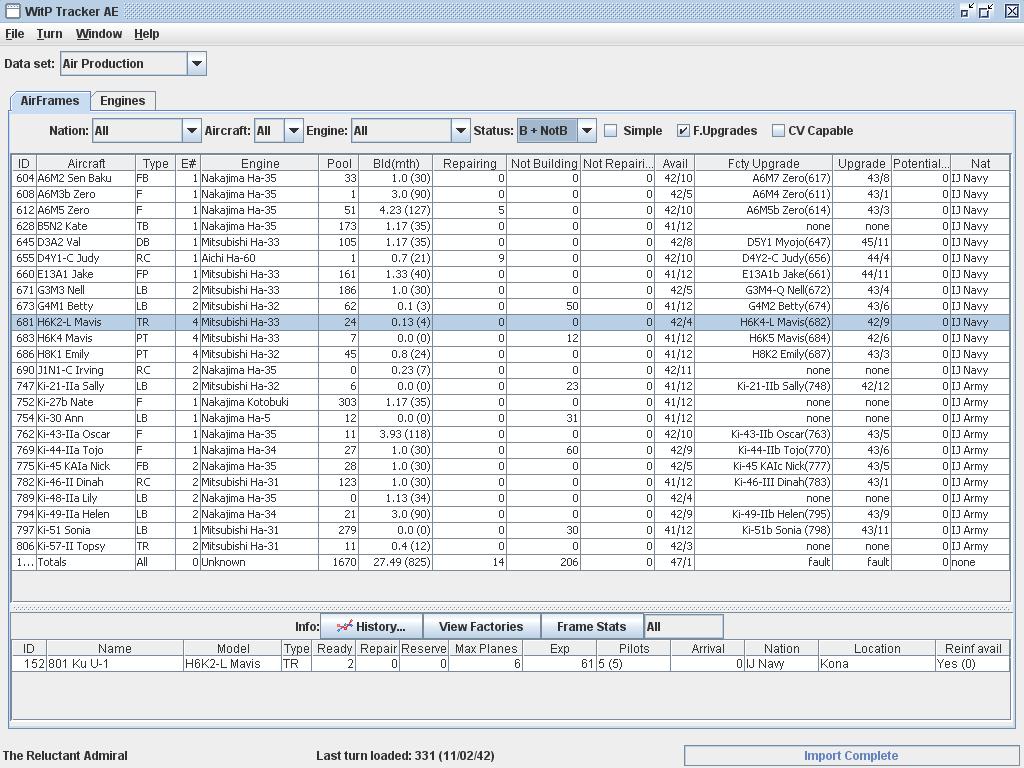Open the History chart button
Screen dimensions: 1024x768
tap(371, 627)
